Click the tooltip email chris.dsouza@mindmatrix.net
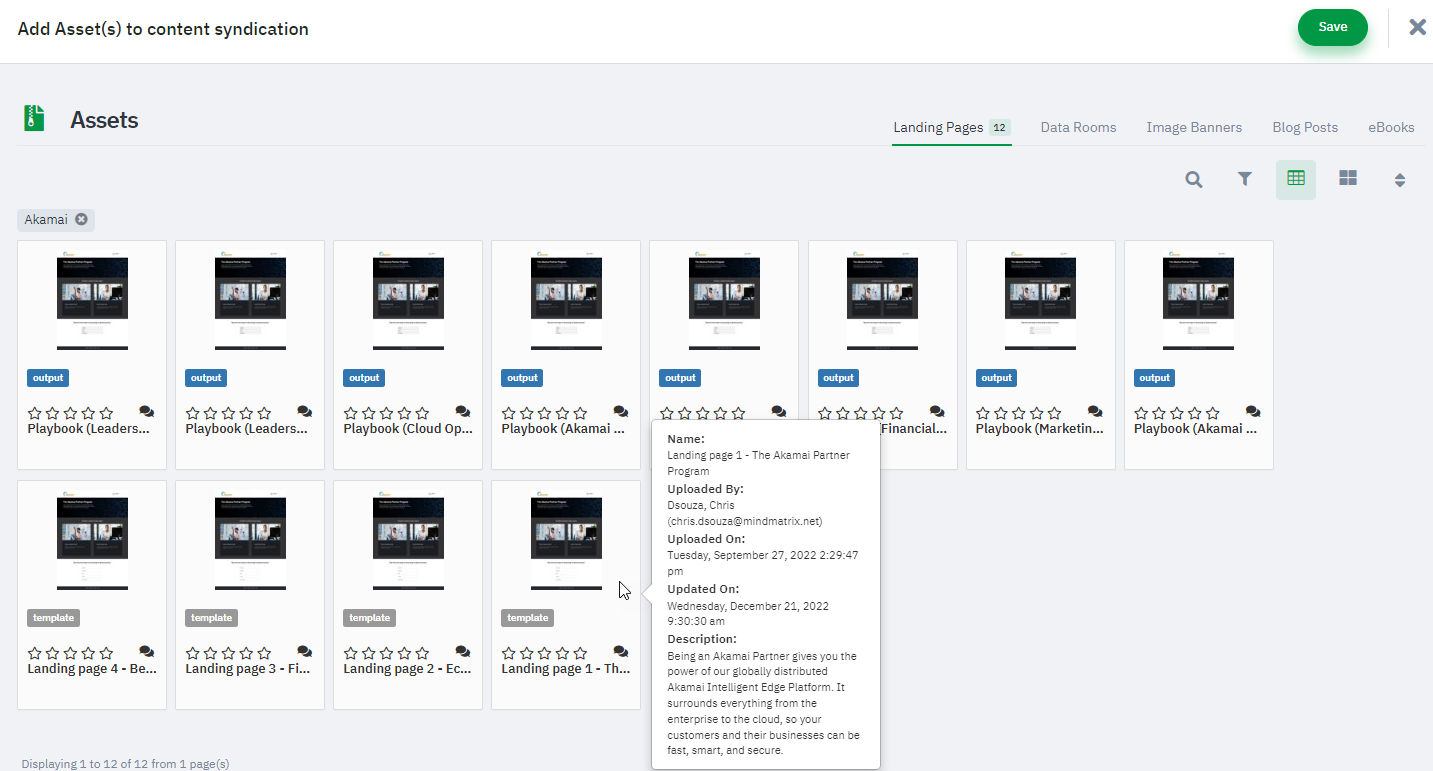Viewport: 1433px width, 771px height. click(744, 521)
